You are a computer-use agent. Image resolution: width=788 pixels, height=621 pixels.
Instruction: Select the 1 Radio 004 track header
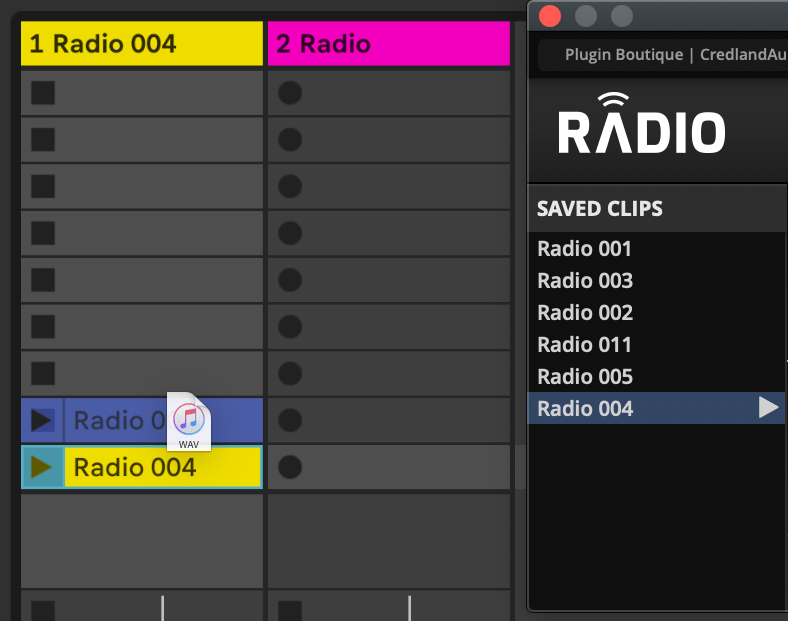[141, 44]
